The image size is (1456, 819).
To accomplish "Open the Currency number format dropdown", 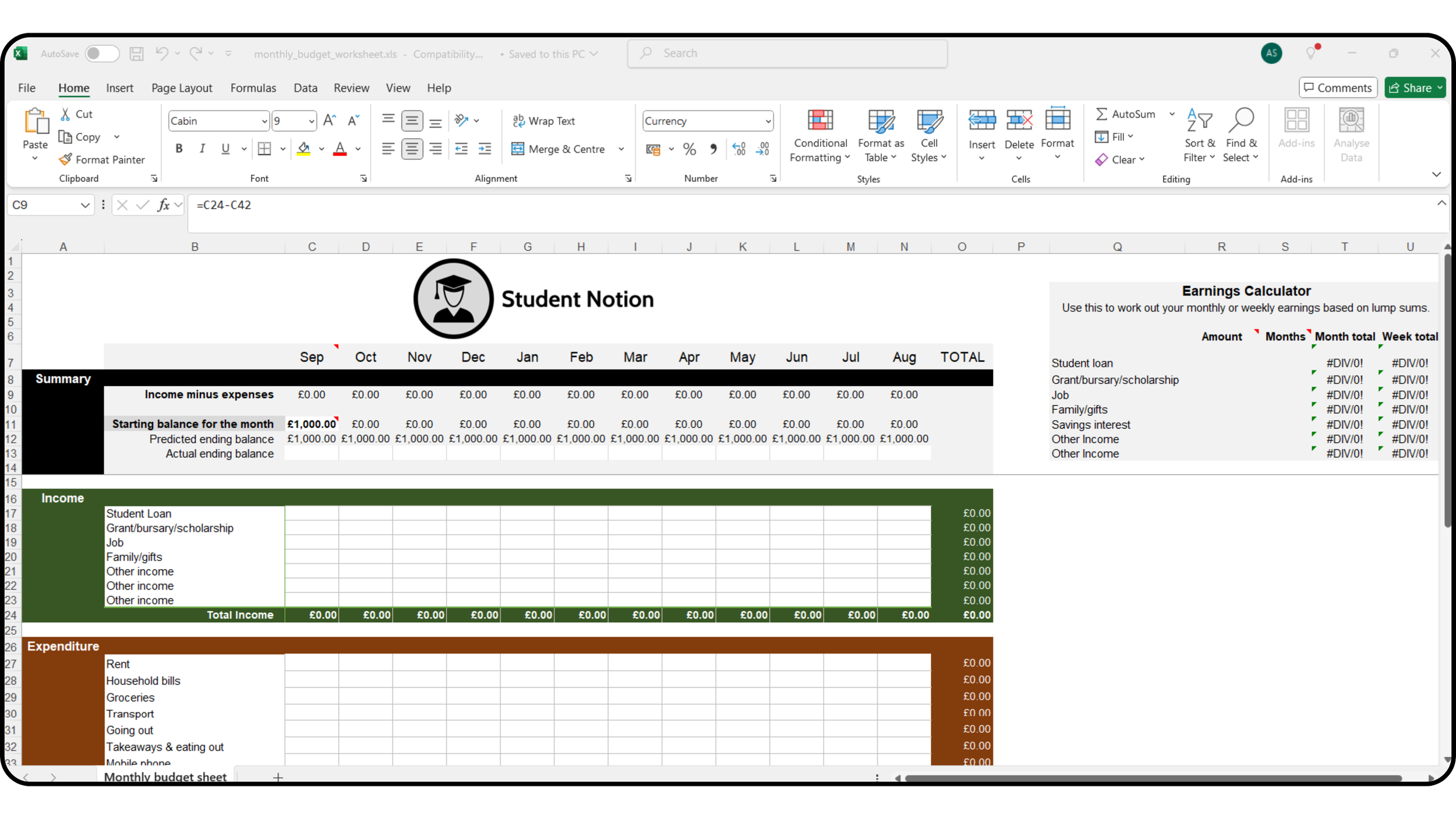I will pyautogui.click(x=768, y=121).
